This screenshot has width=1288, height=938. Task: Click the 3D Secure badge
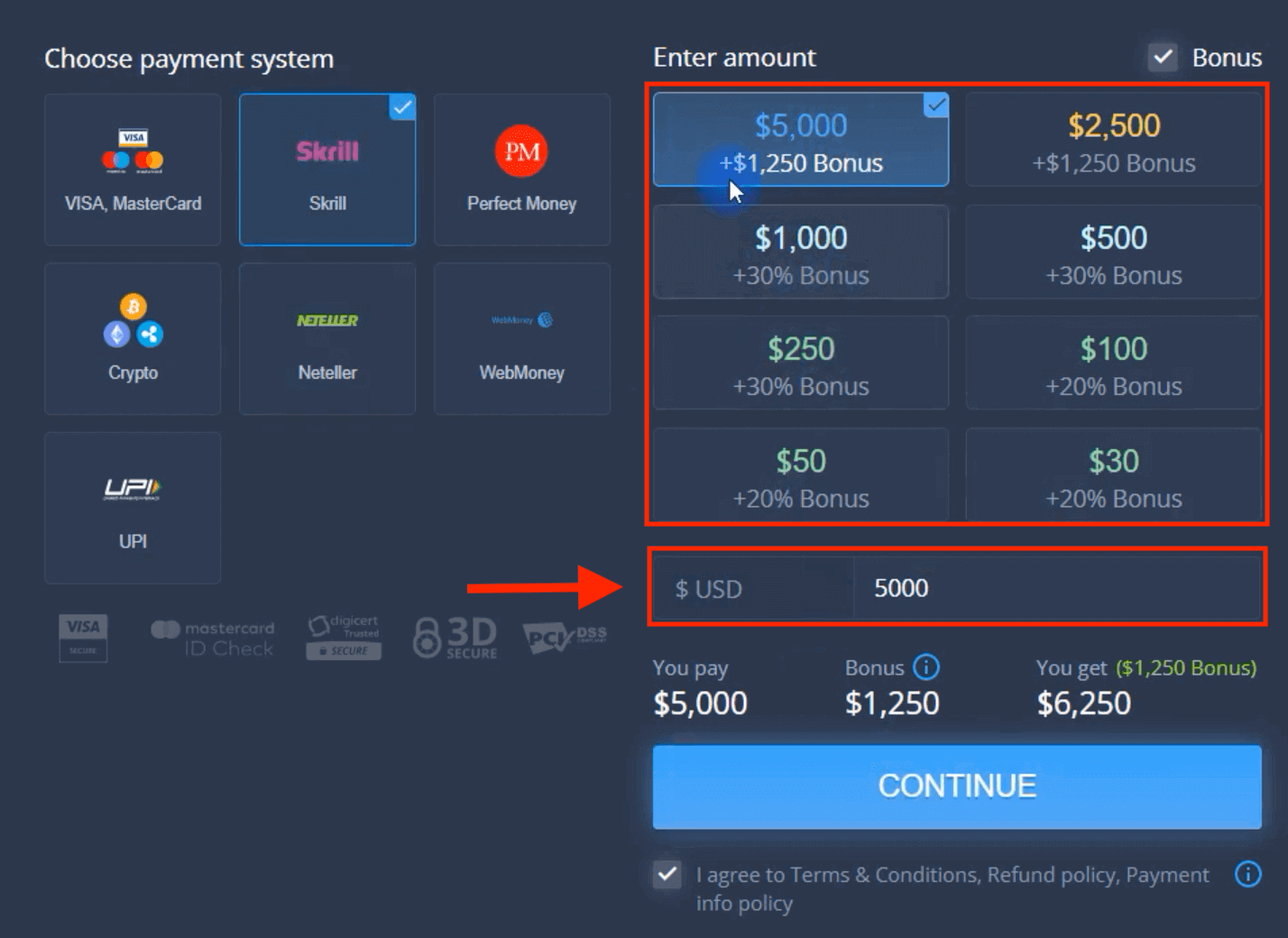(455, 637)
